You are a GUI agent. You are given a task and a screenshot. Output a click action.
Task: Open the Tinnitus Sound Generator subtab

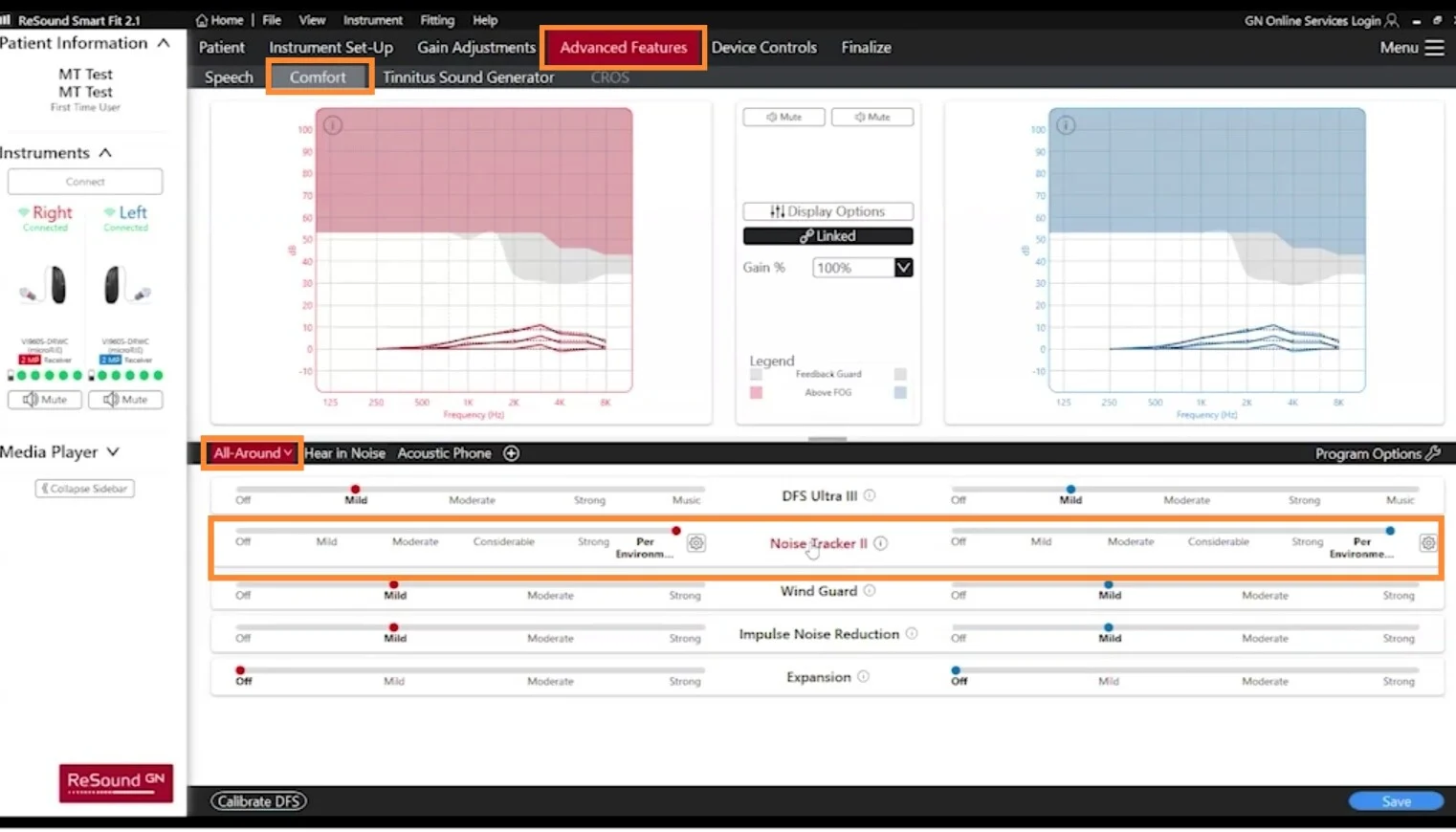pos(468,77)
